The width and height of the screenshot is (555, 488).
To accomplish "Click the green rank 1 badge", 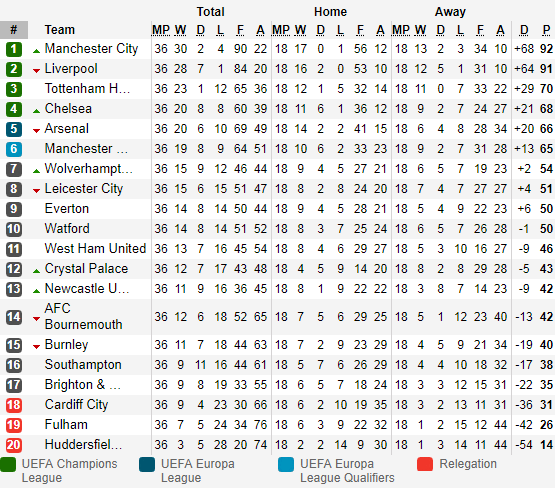I will pos(14,49).
